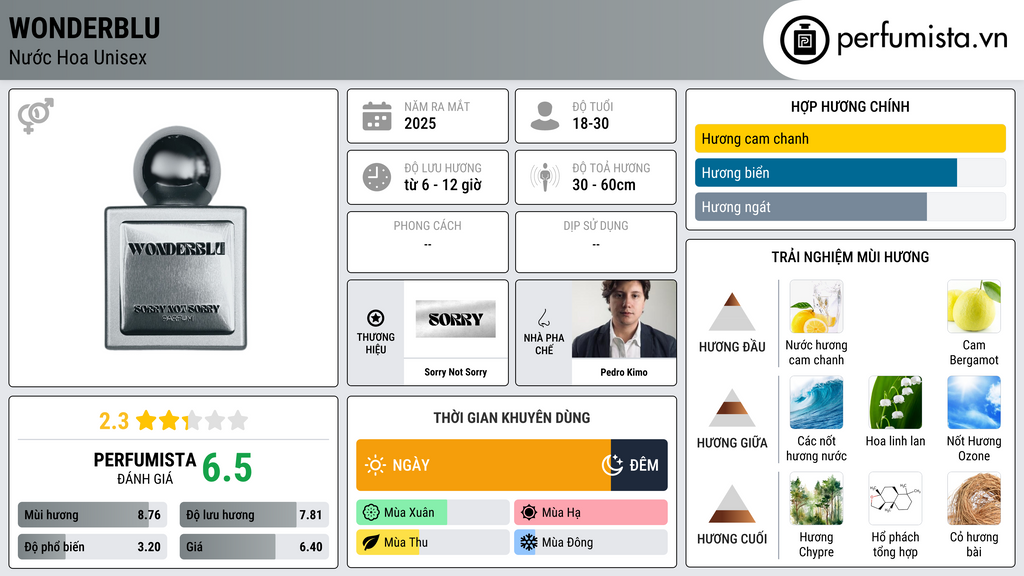
Task: Click the Mùa Hạ season bar
Action: tap(590, 513)
